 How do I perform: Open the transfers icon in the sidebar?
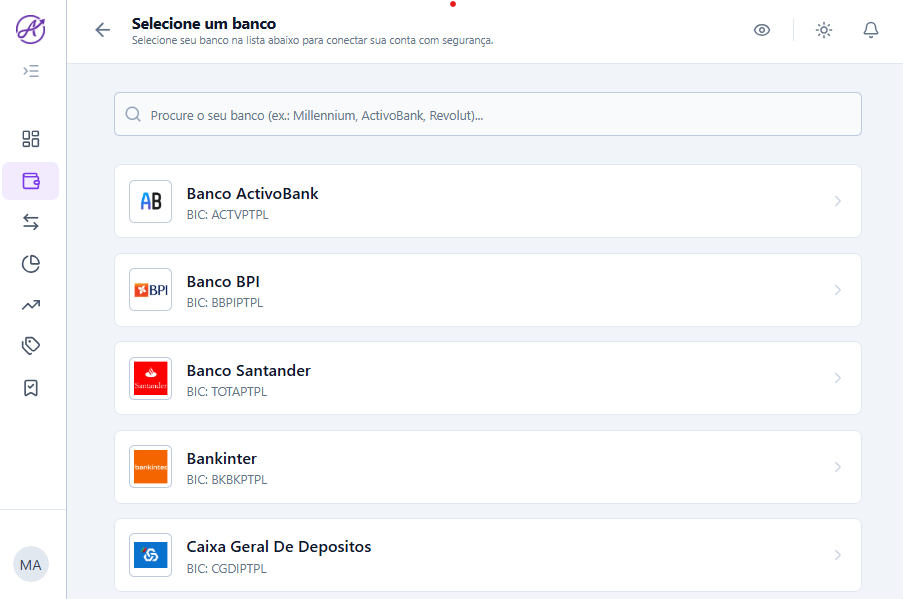coord(30,222)
